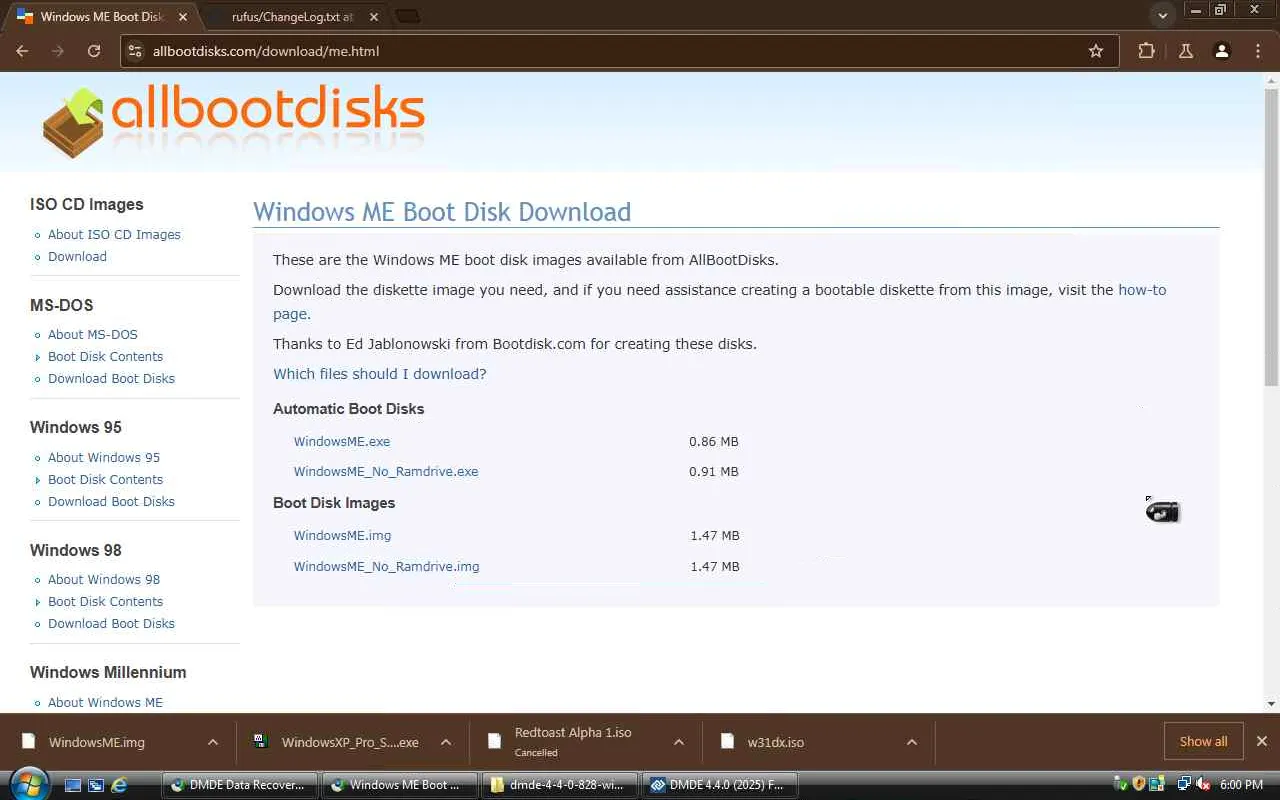Click the Redtoast Alpha 1.iso download item
Image resolution: width=1280 pixels, height=800 pixels.
pos(573,741)
